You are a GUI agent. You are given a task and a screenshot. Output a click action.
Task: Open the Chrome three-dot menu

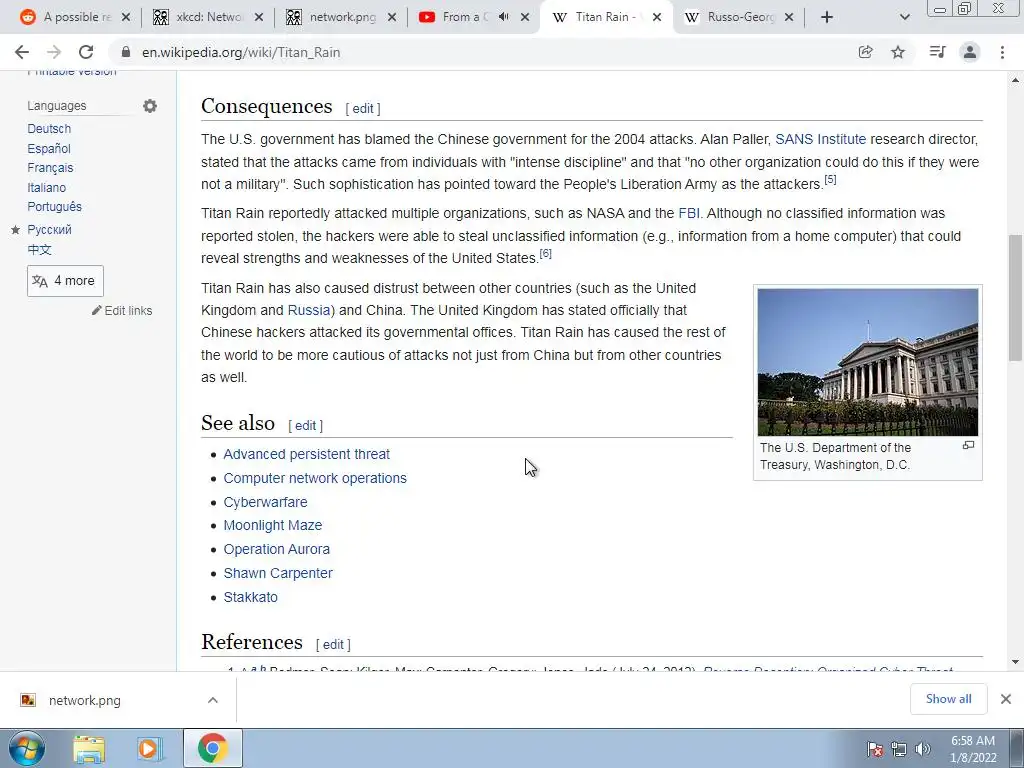tap(1002, 52)
